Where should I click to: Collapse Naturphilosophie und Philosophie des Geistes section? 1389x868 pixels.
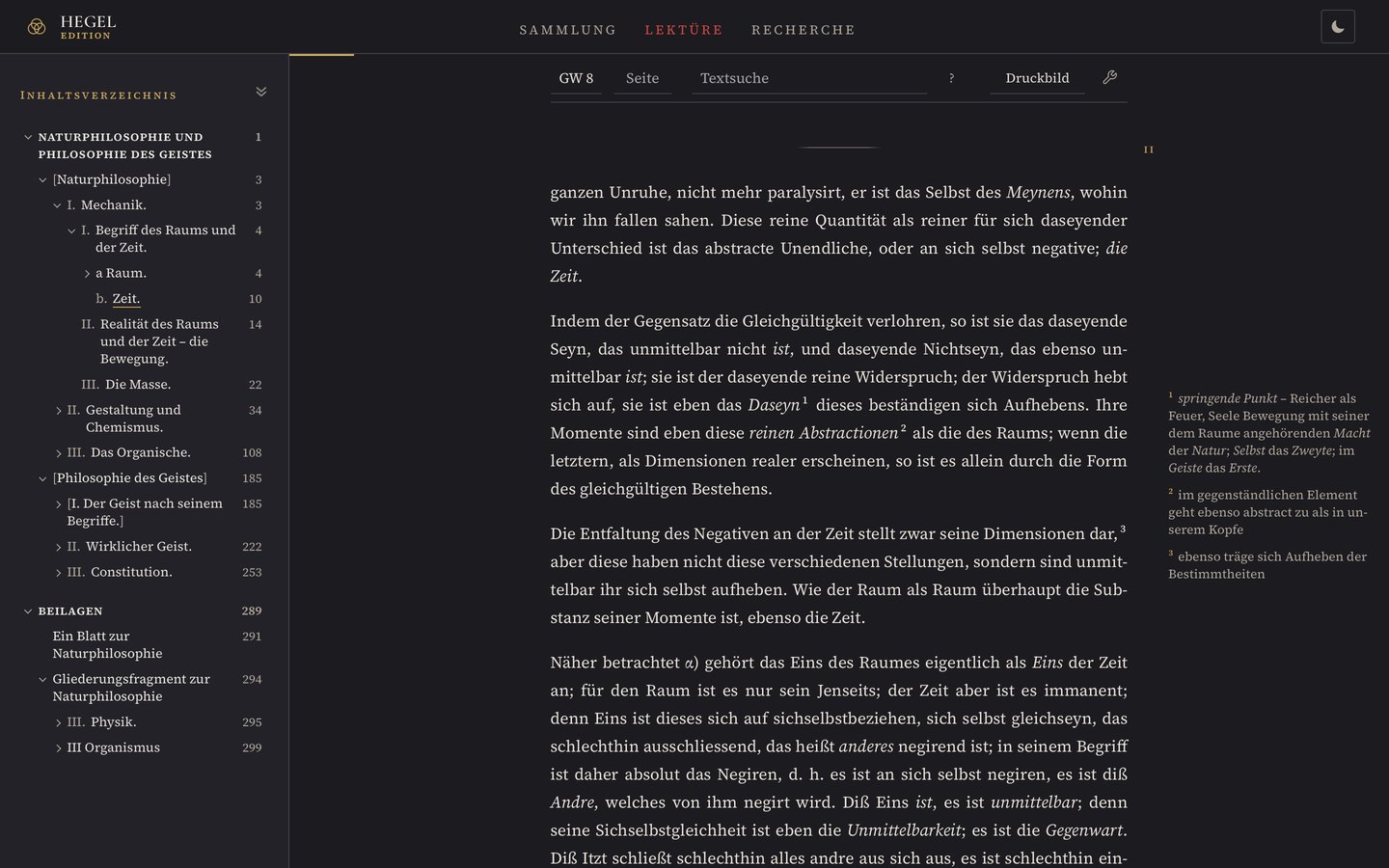pyautogui.click(x=28, y=137)
